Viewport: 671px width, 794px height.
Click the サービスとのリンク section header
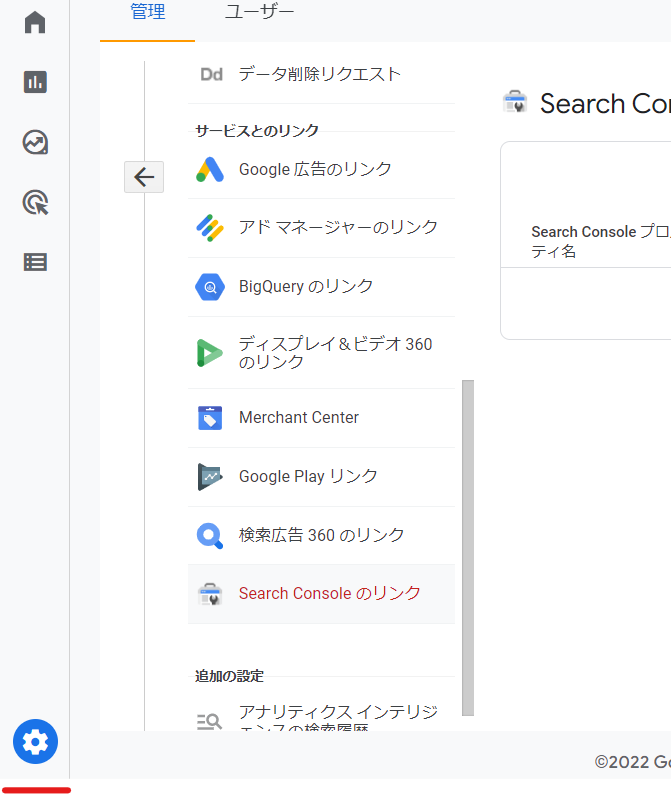(x=257, y=131)
